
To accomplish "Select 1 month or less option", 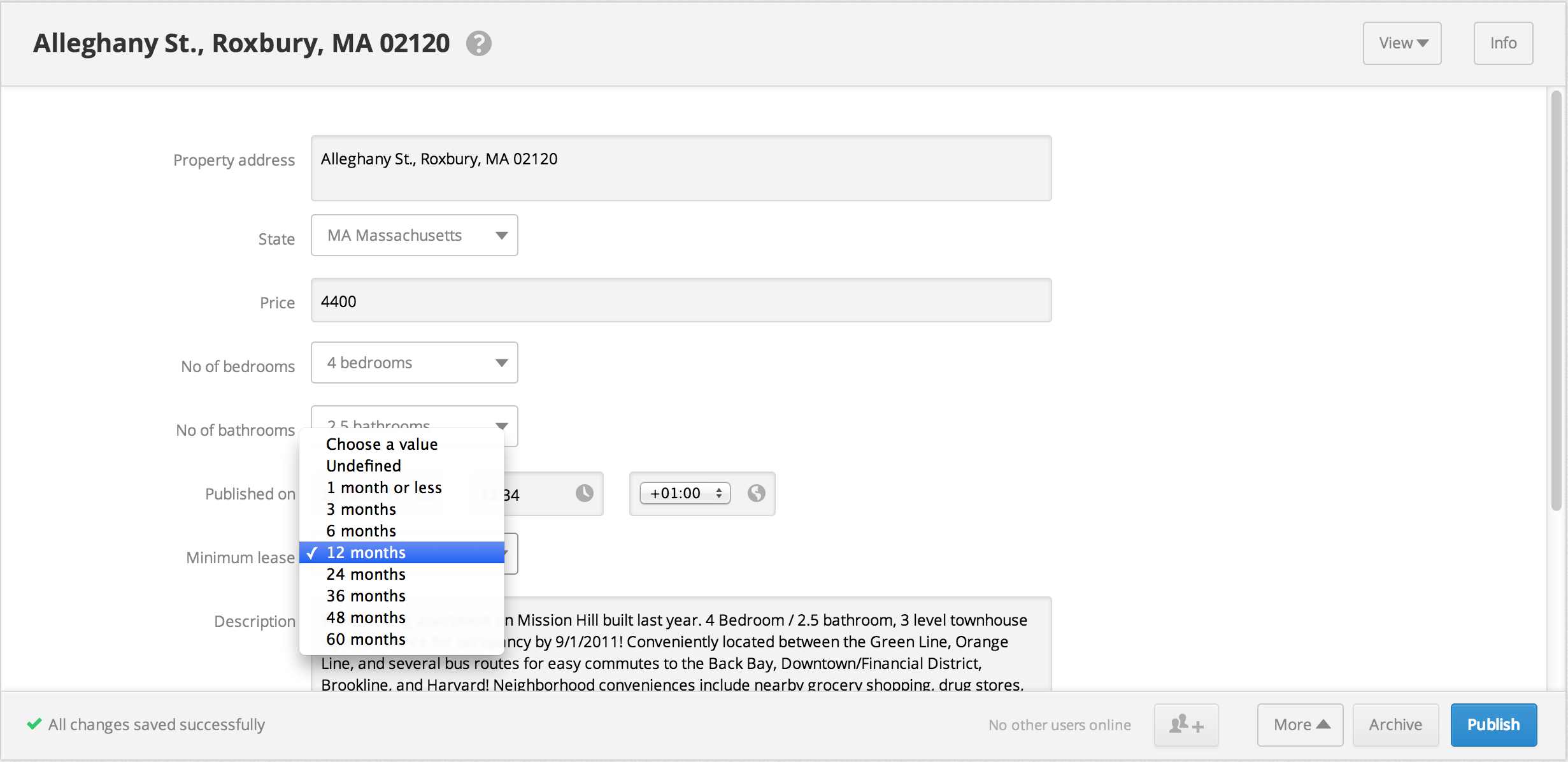I will [x=384, y=487].
